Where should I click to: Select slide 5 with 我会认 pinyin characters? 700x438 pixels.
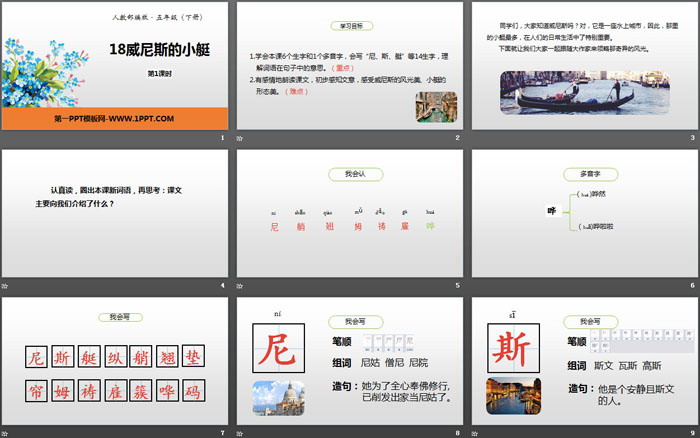click(350, 213)
